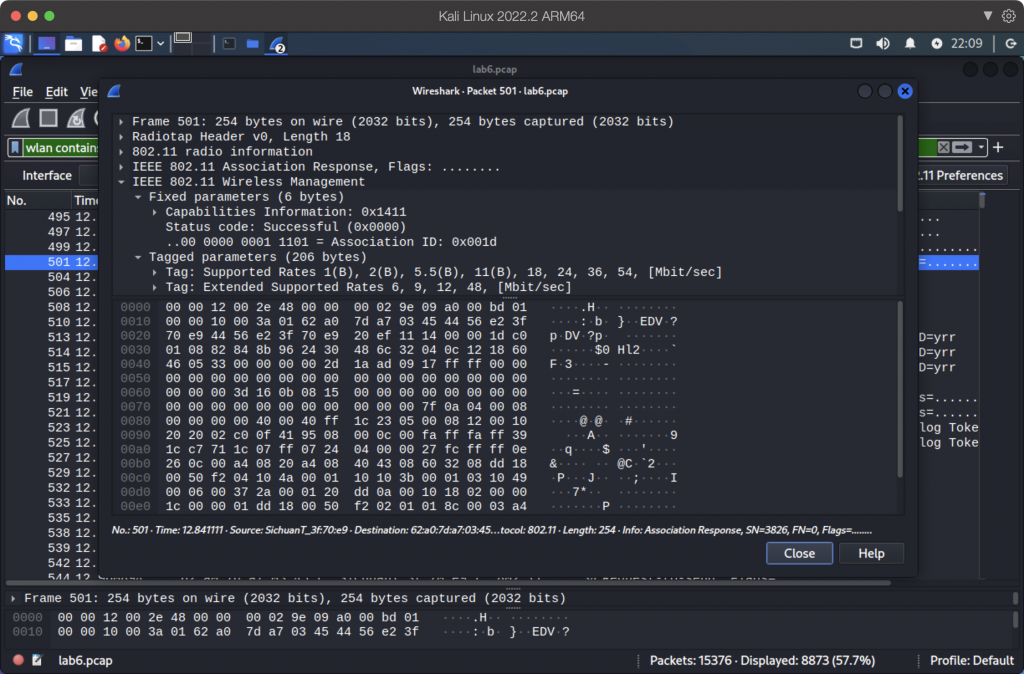Open the VM settings gear icon
1024x674 pixels.
(1009, 16)
